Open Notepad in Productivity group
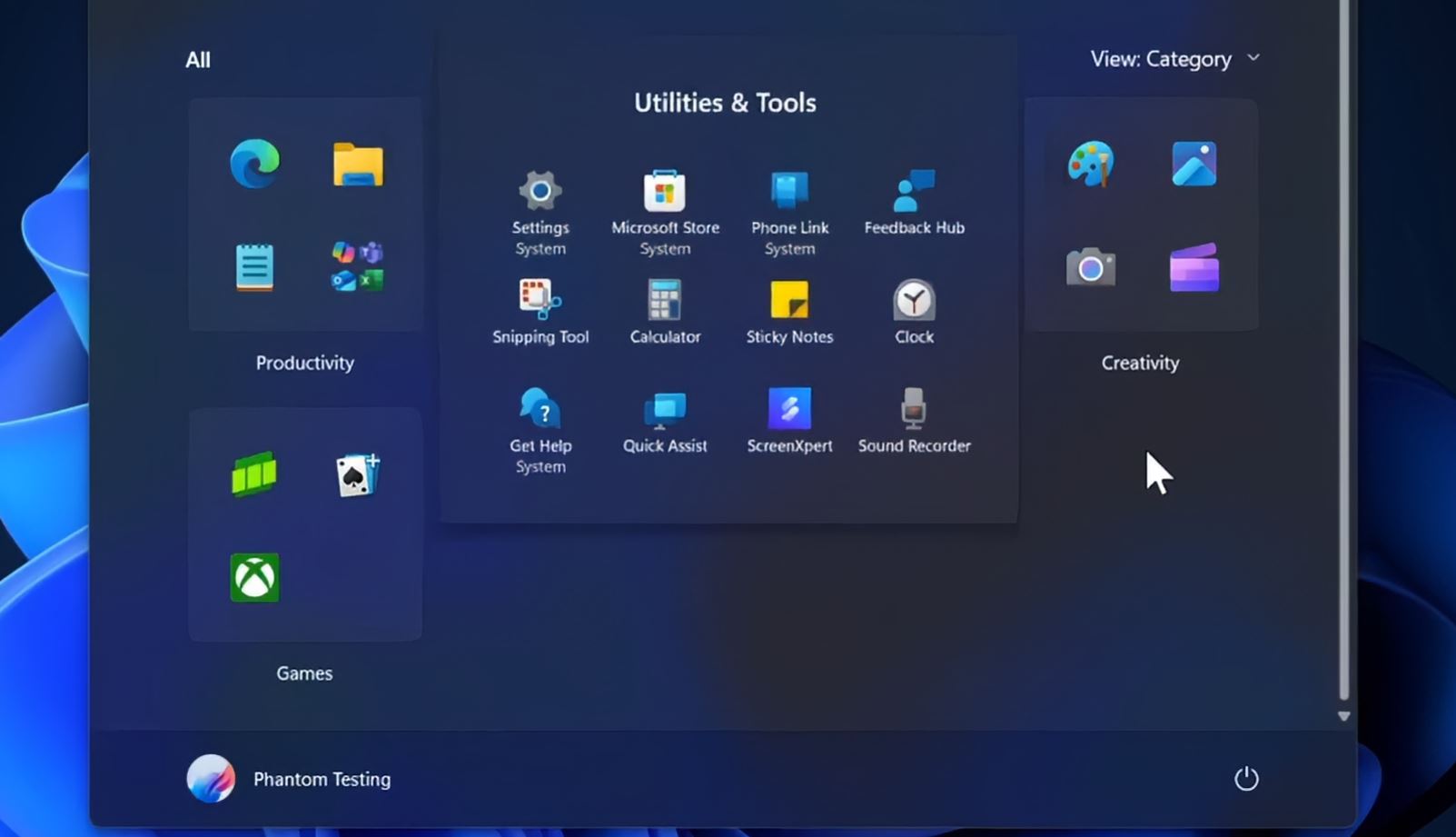The height and width of the screenshot is (837, 1456). (x=254, y=267)
